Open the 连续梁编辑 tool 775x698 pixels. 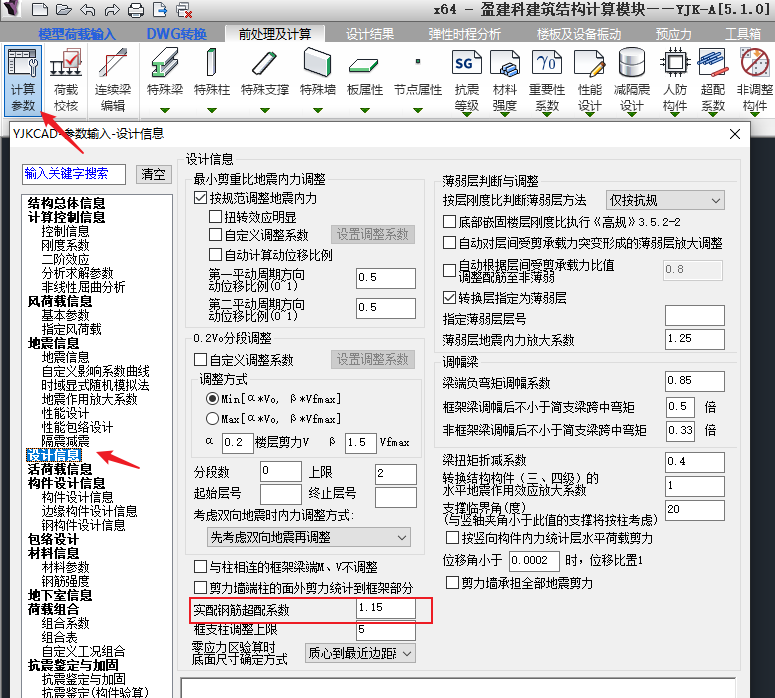[113, 80]
